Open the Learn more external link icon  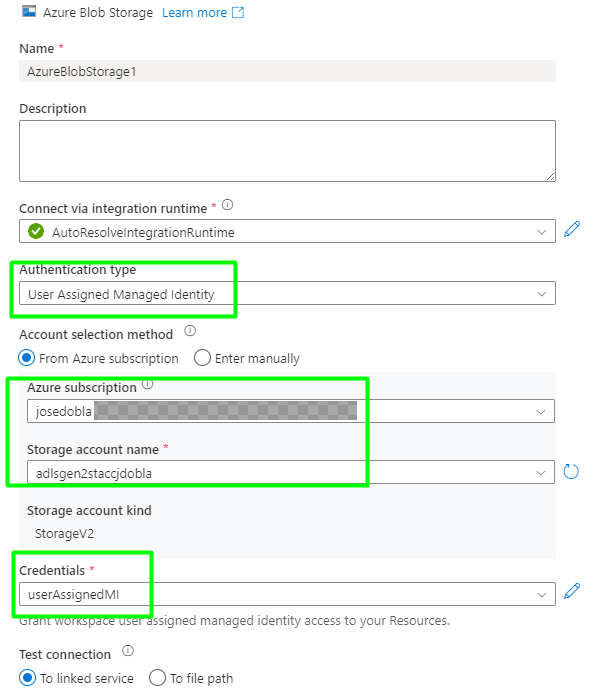pyautogui.click(x=238, y=12)
